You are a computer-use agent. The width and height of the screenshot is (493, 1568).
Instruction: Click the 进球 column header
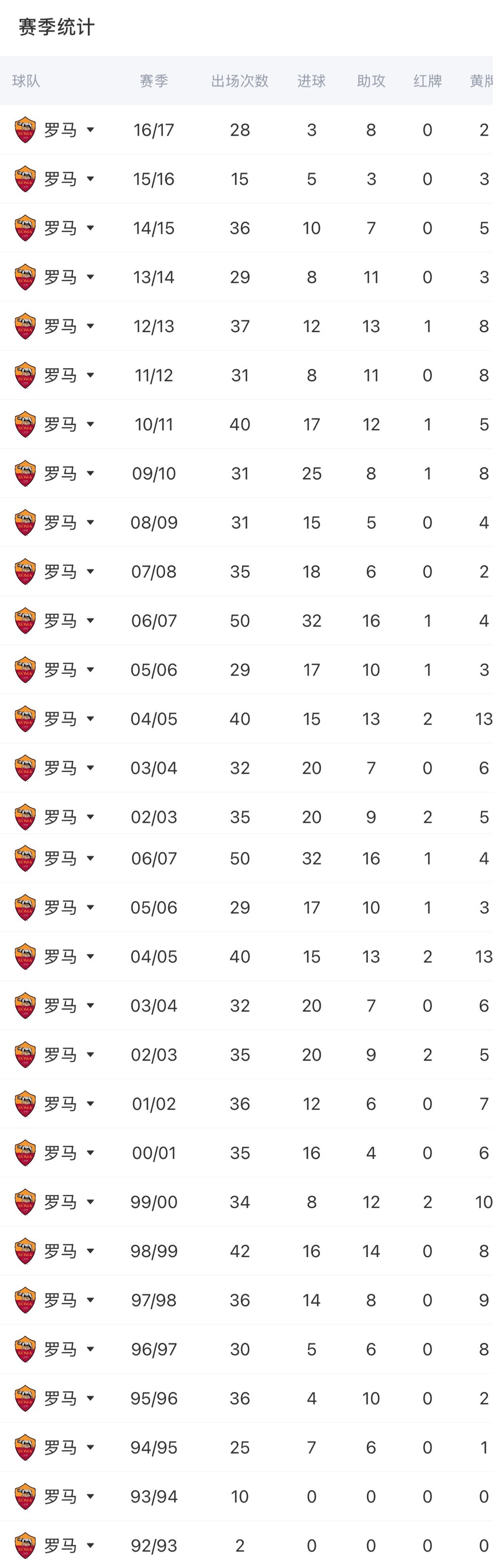(x=311, y=81)
